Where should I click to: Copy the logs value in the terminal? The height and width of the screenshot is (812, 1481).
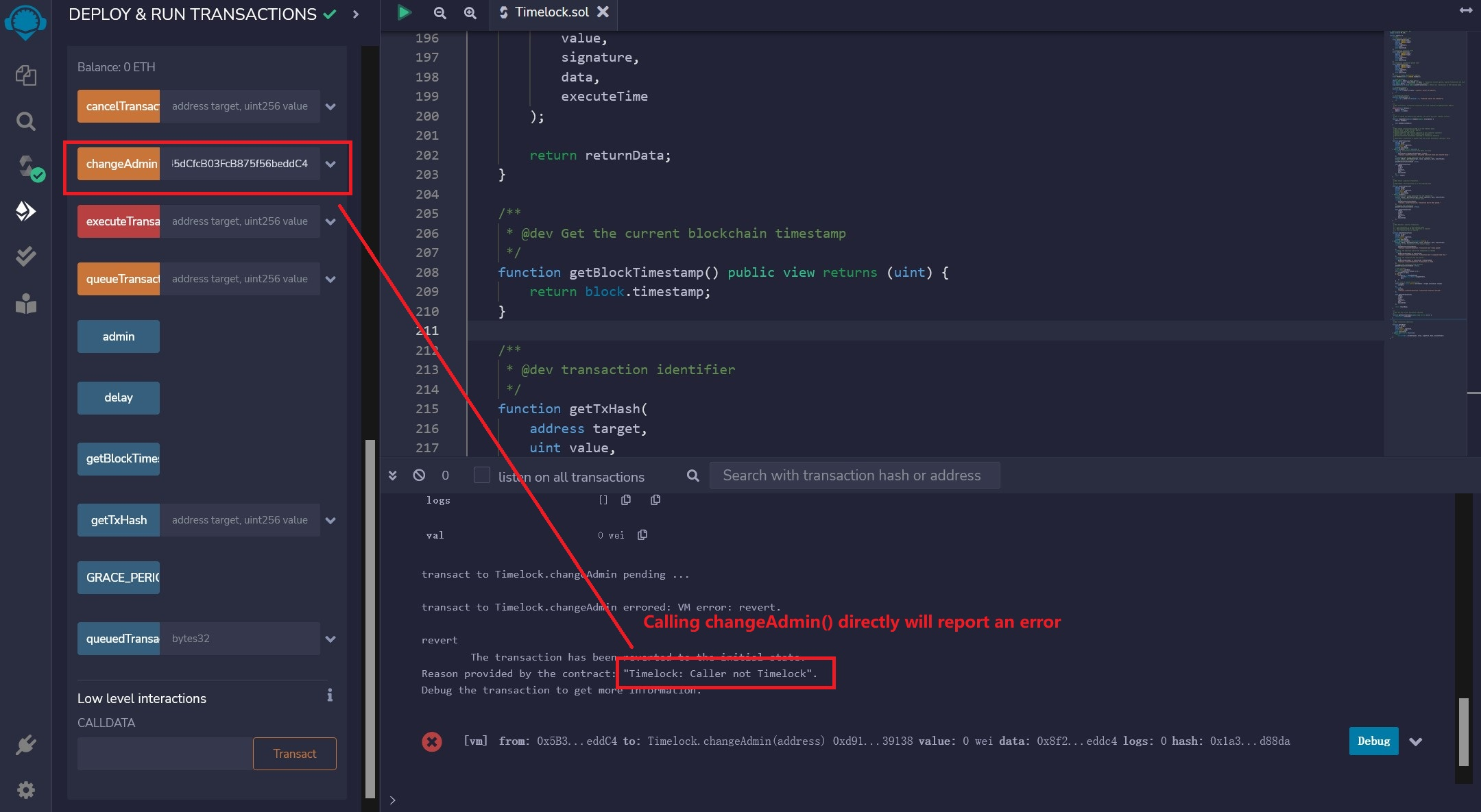[x=626, y=500]
